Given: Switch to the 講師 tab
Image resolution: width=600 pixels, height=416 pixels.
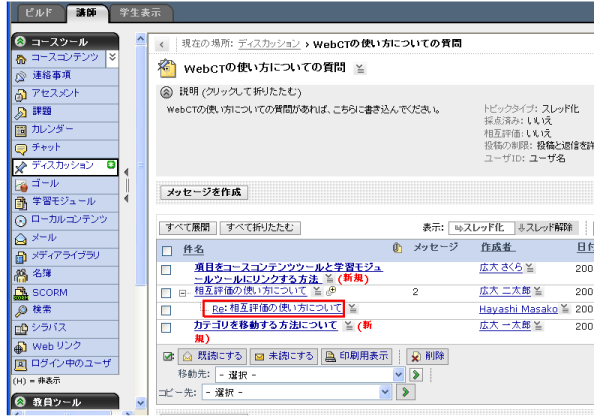Looking at the screenshot, I should [x=86, y=13].
